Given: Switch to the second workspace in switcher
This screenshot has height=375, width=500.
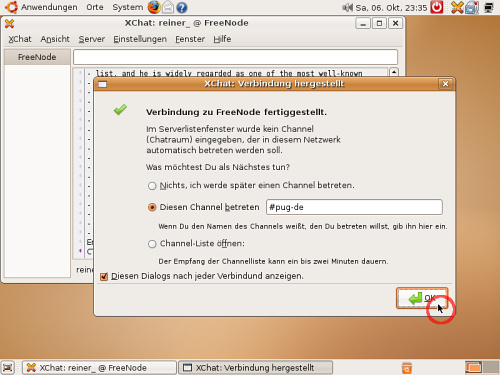Looking at the screenshot, I should click(491, 368).
